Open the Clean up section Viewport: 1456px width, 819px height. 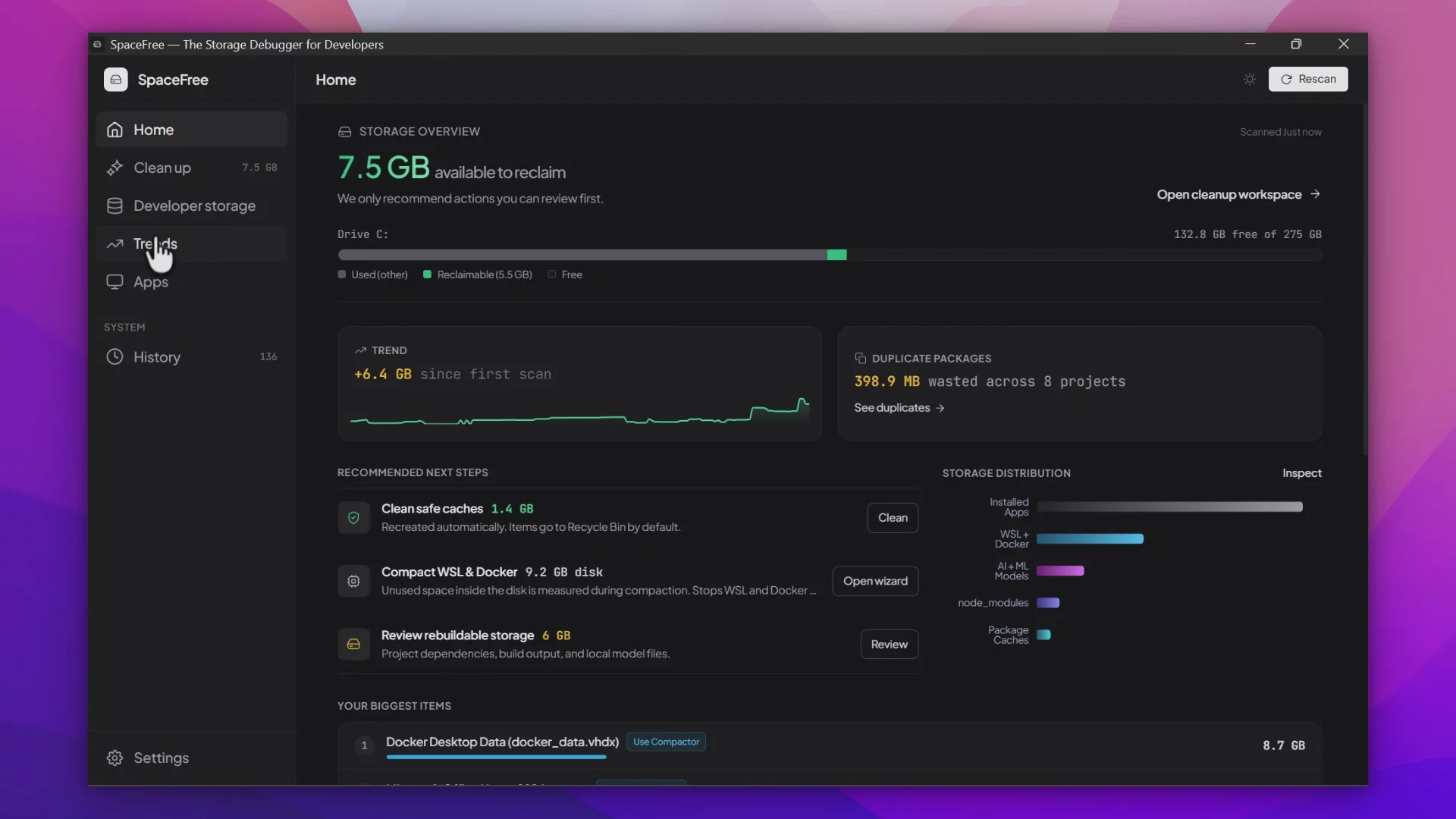click(x=192, y=168)
